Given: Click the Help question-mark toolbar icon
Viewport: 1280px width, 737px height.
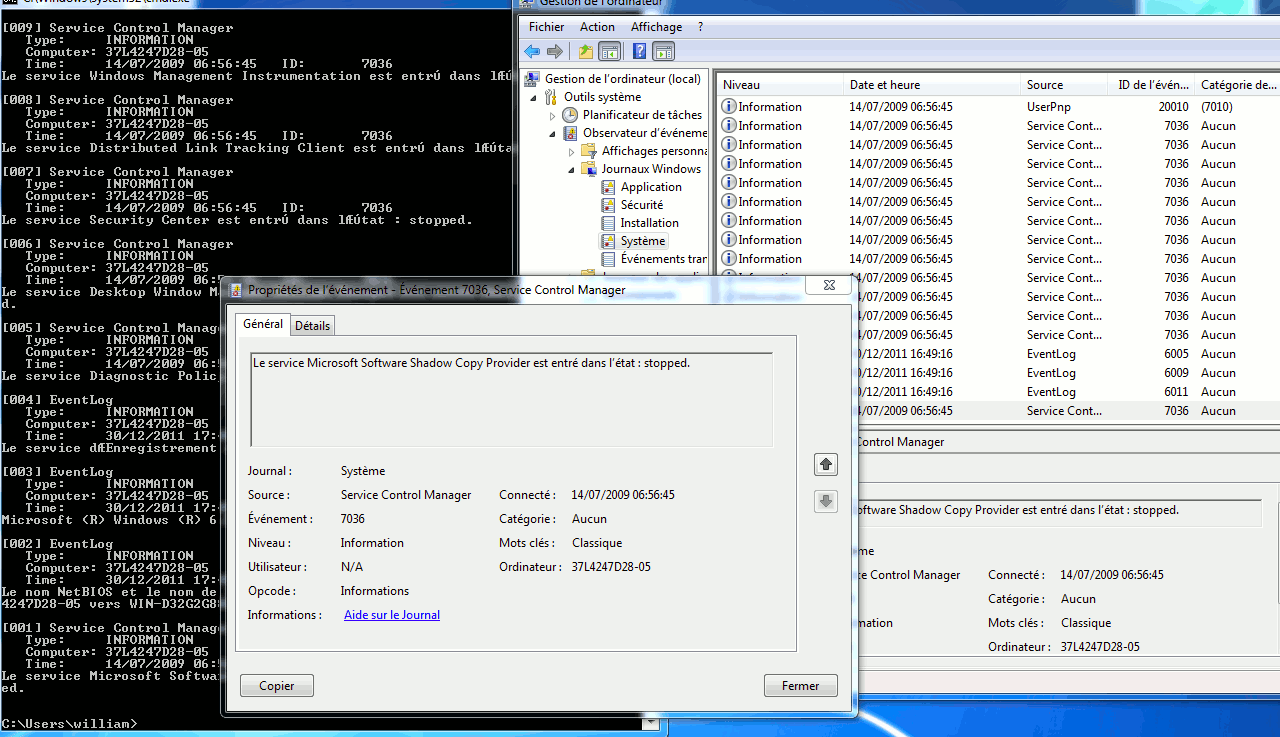Looking at the screenshot, I should tap(638, 52).
